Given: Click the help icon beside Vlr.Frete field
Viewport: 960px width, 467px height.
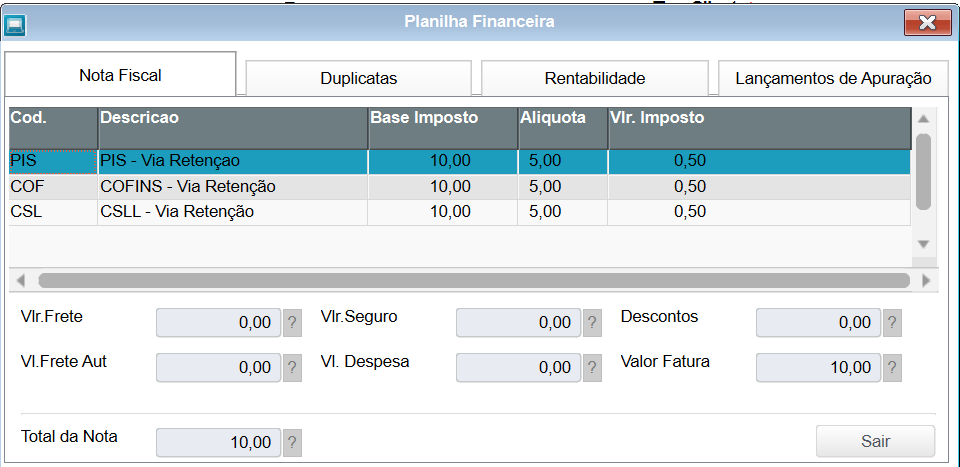Looking at the screenshot, I should [292, 323].
